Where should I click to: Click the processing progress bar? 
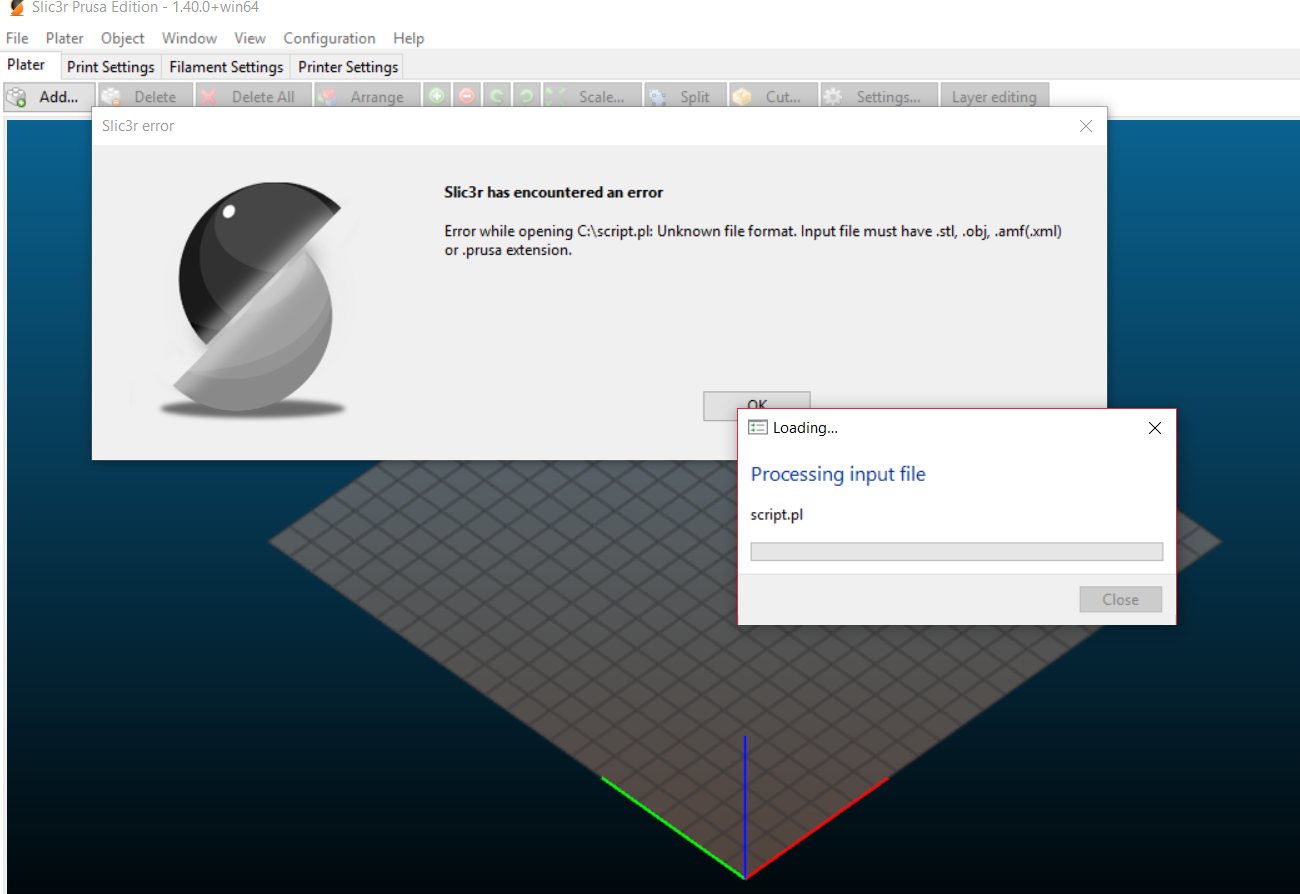coord(956,551)
